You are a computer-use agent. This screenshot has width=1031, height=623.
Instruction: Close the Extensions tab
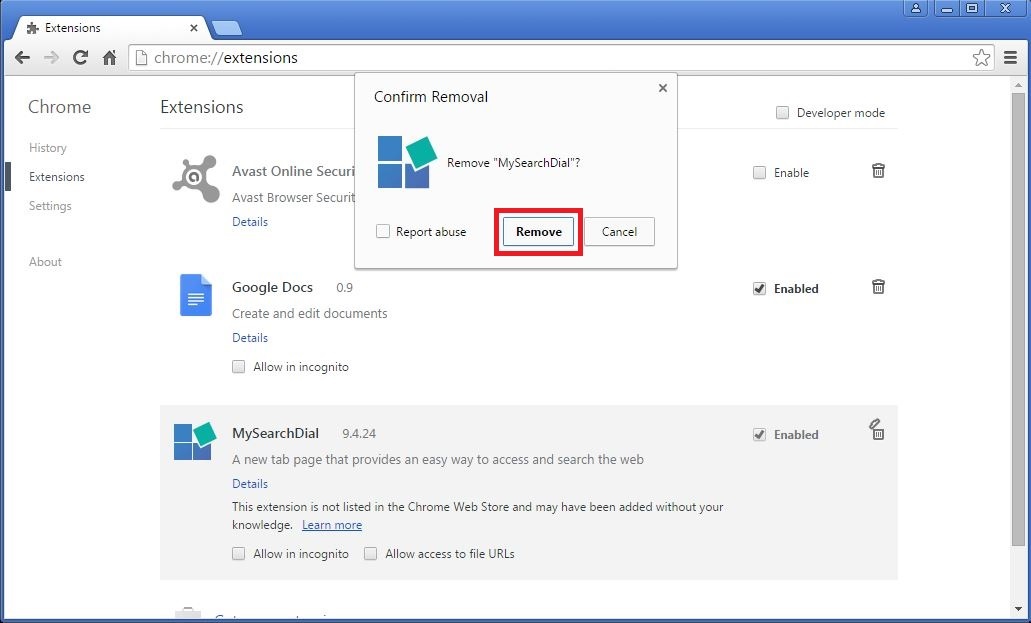(x=193, y=28)
